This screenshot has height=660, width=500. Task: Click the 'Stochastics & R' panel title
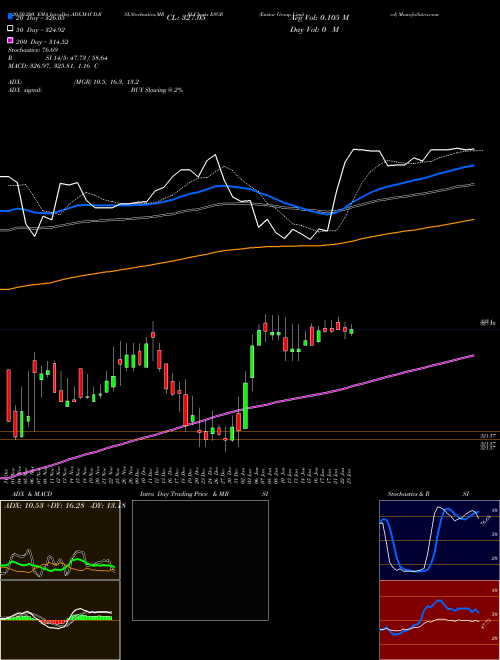[x=408, y=494]
